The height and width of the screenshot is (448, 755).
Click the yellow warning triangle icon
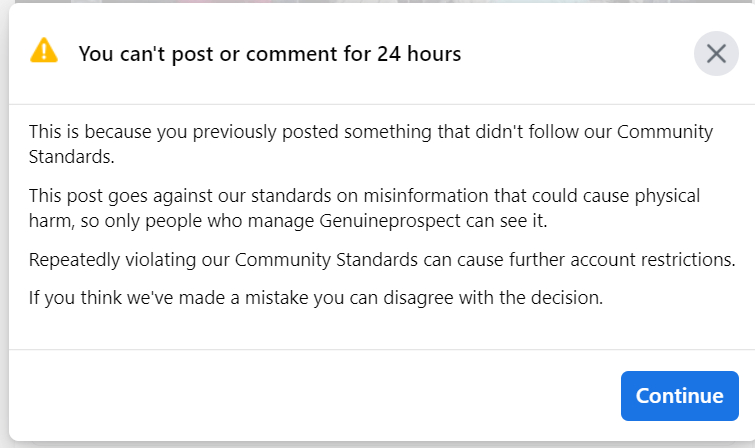pos(44,51)
